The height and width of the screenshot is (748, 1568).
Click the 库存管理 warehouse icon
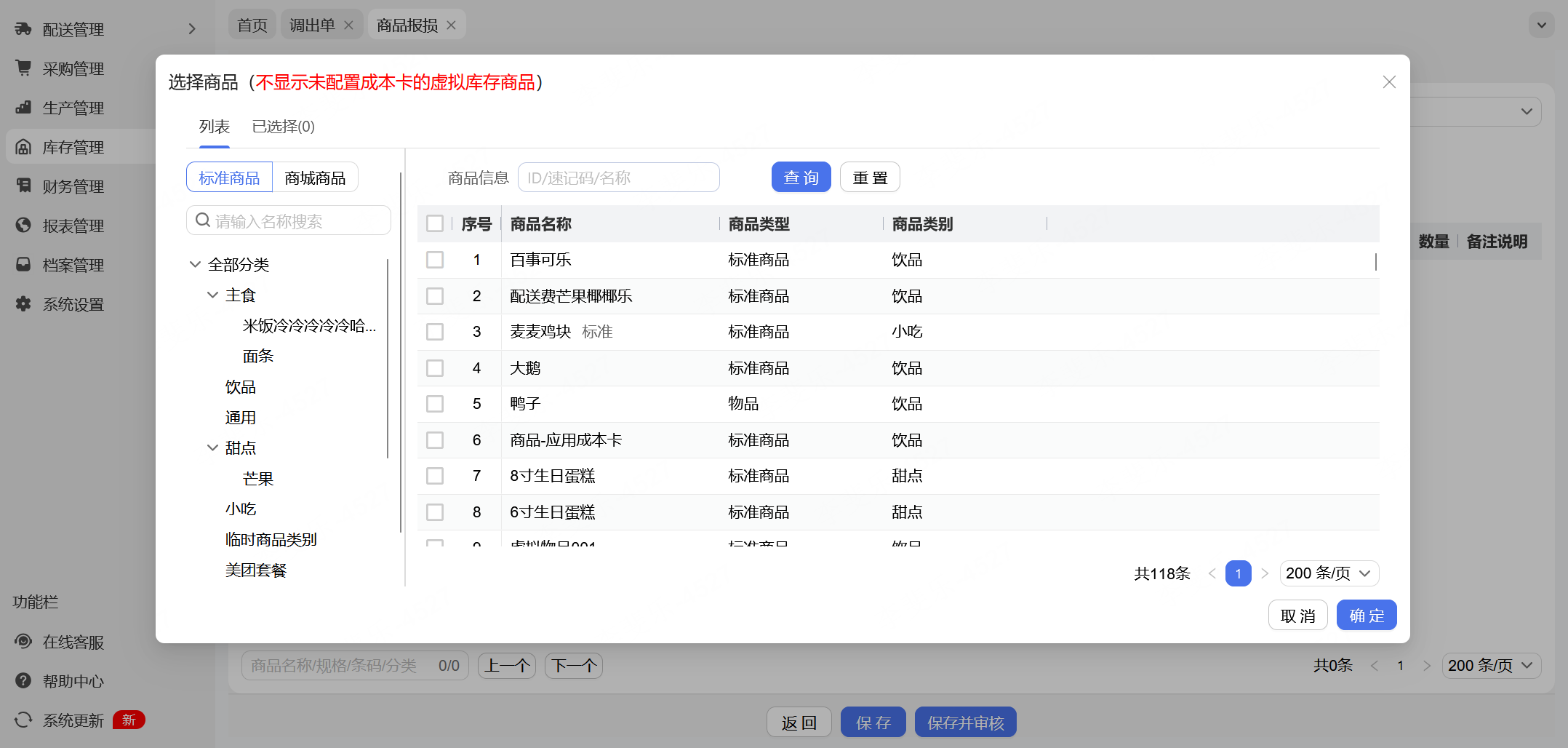(x=23, y=147)
